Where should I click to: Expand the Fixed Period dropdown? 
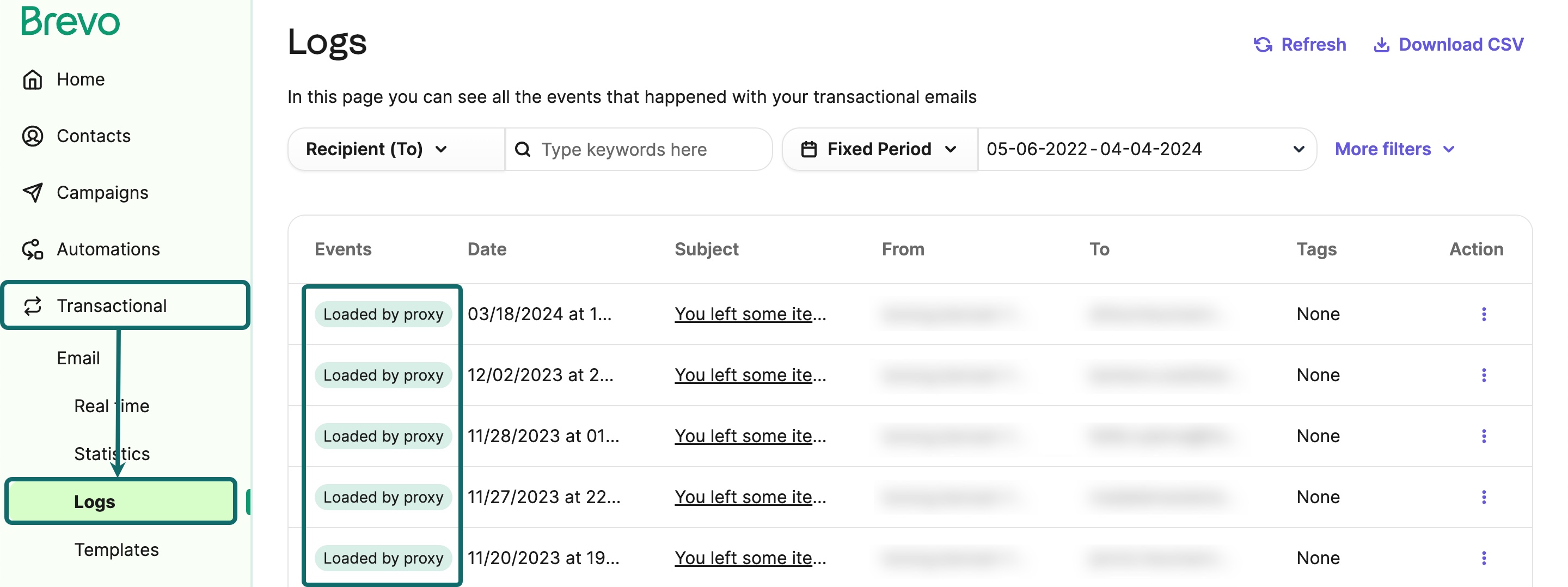pyautogui.click(x=879, y=149)
